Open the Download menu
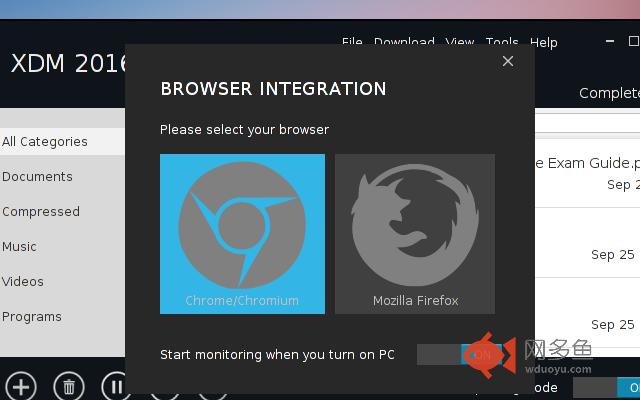640x400 pixels. point(404,41)
